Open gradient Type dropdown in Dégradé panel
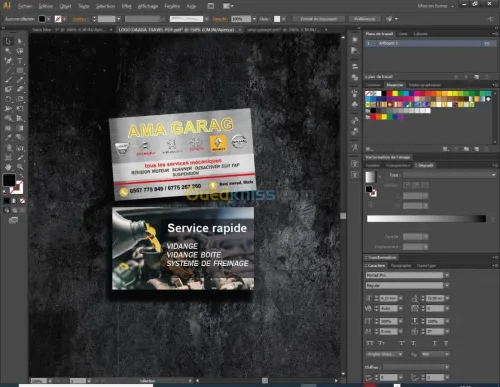The width and height of the screenshot is (500, 387). pos(449,175)
